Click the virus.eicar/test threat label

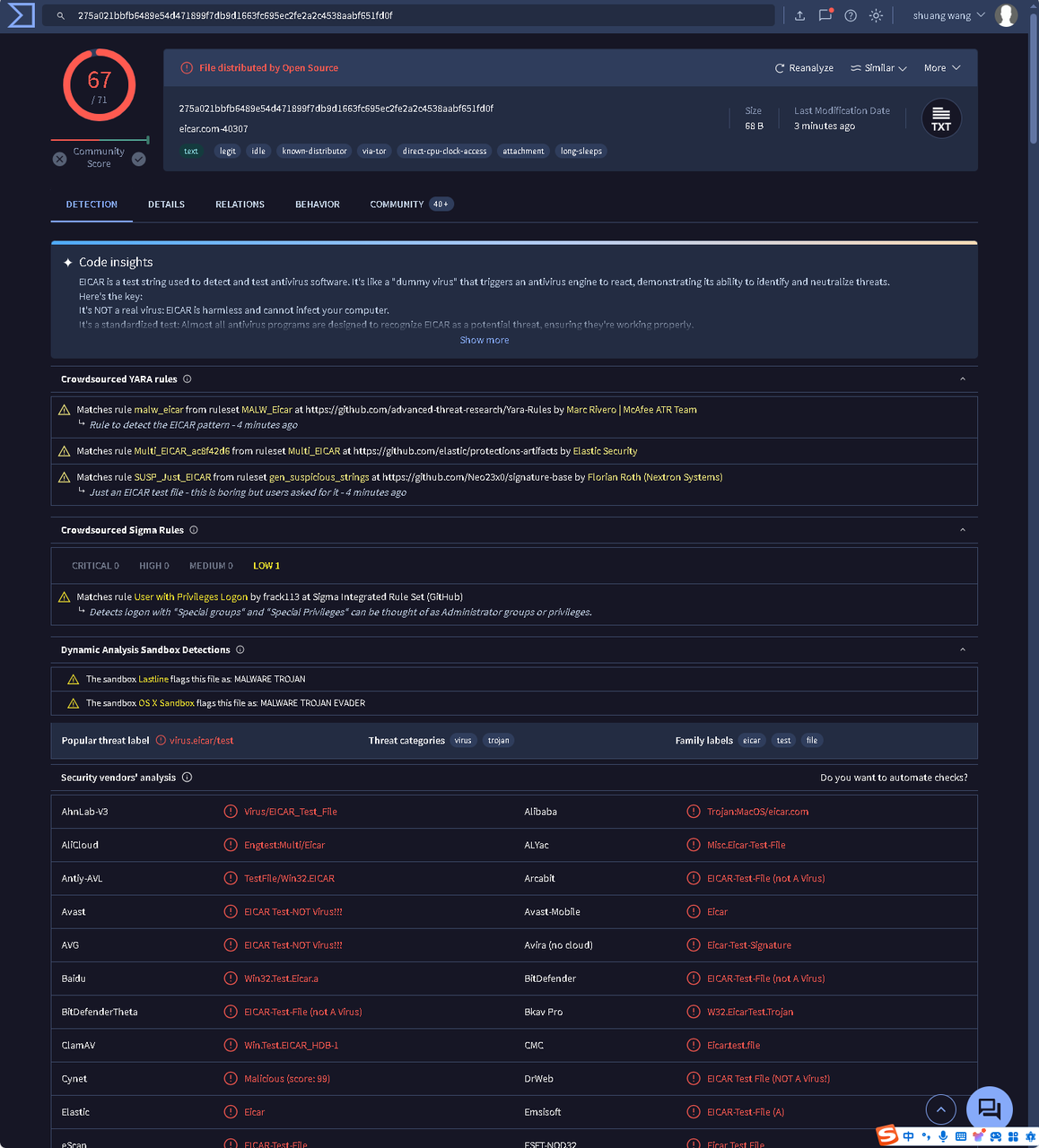pos(201,741)
